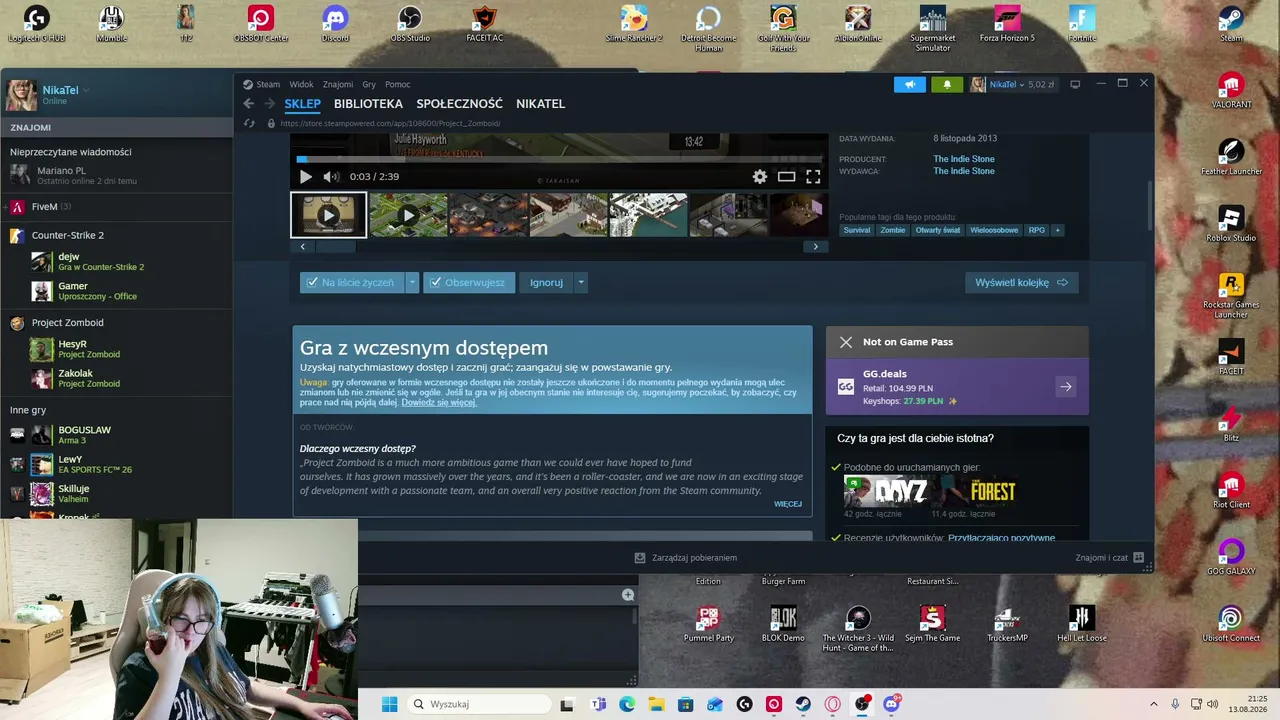Open Steam icon in Windows taskbar
This screenshot has height=720, width=1280.
(x=803, y=704)
